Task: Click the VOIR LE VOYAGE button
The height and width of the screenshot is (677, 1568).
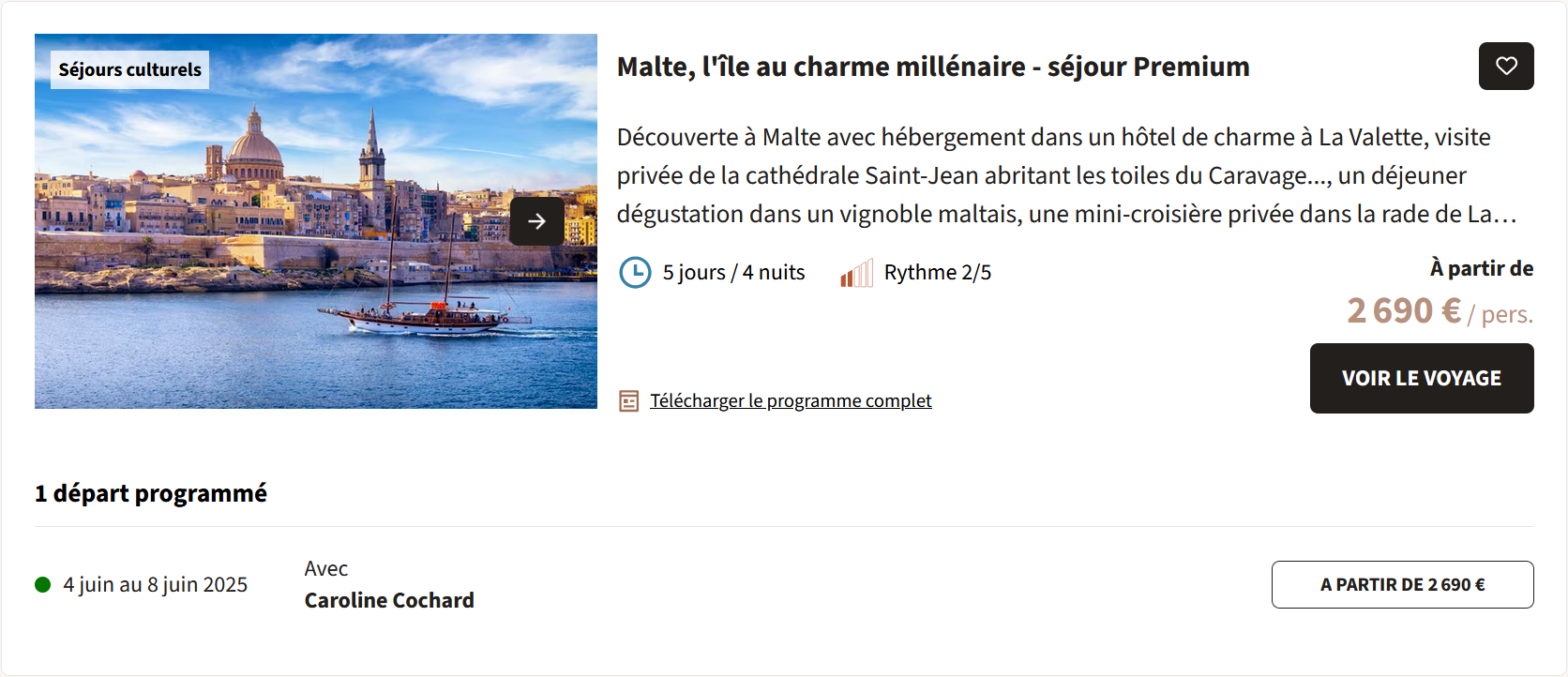Action: (1422, 378)
